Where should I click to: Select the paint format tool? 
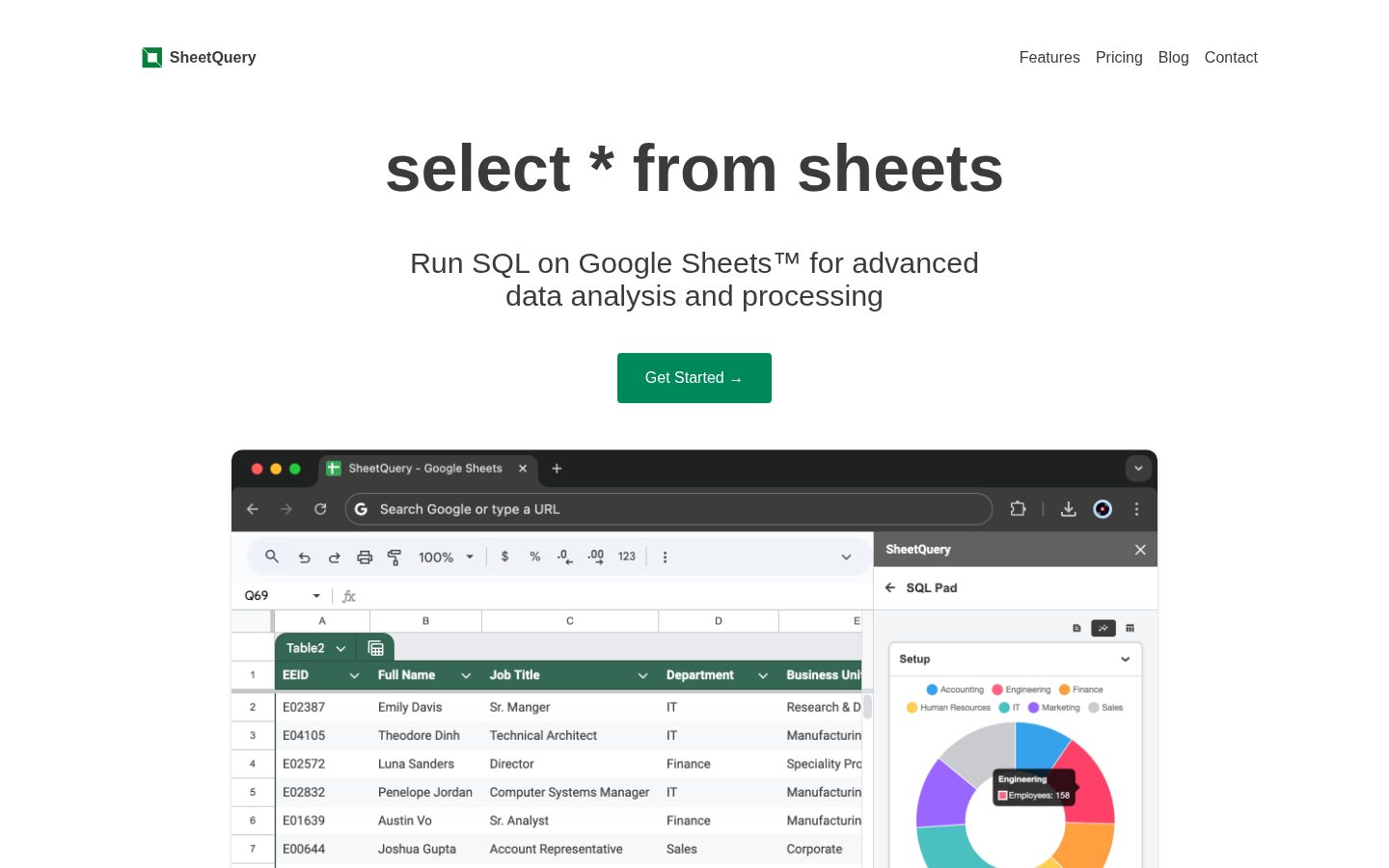pyautogui.click(x=395, y=557)
